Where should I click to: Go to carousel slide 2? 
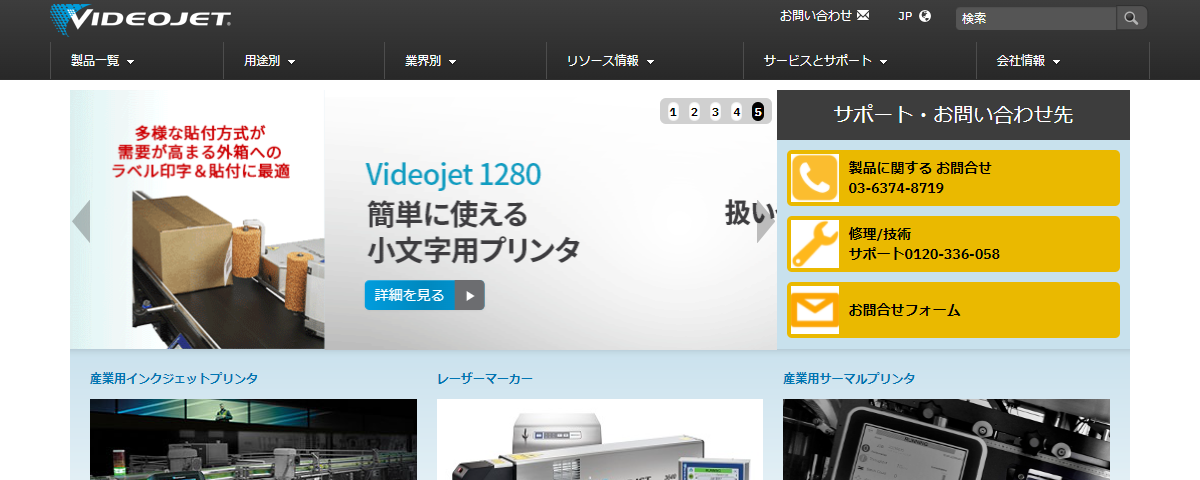(x=694, y=112)
